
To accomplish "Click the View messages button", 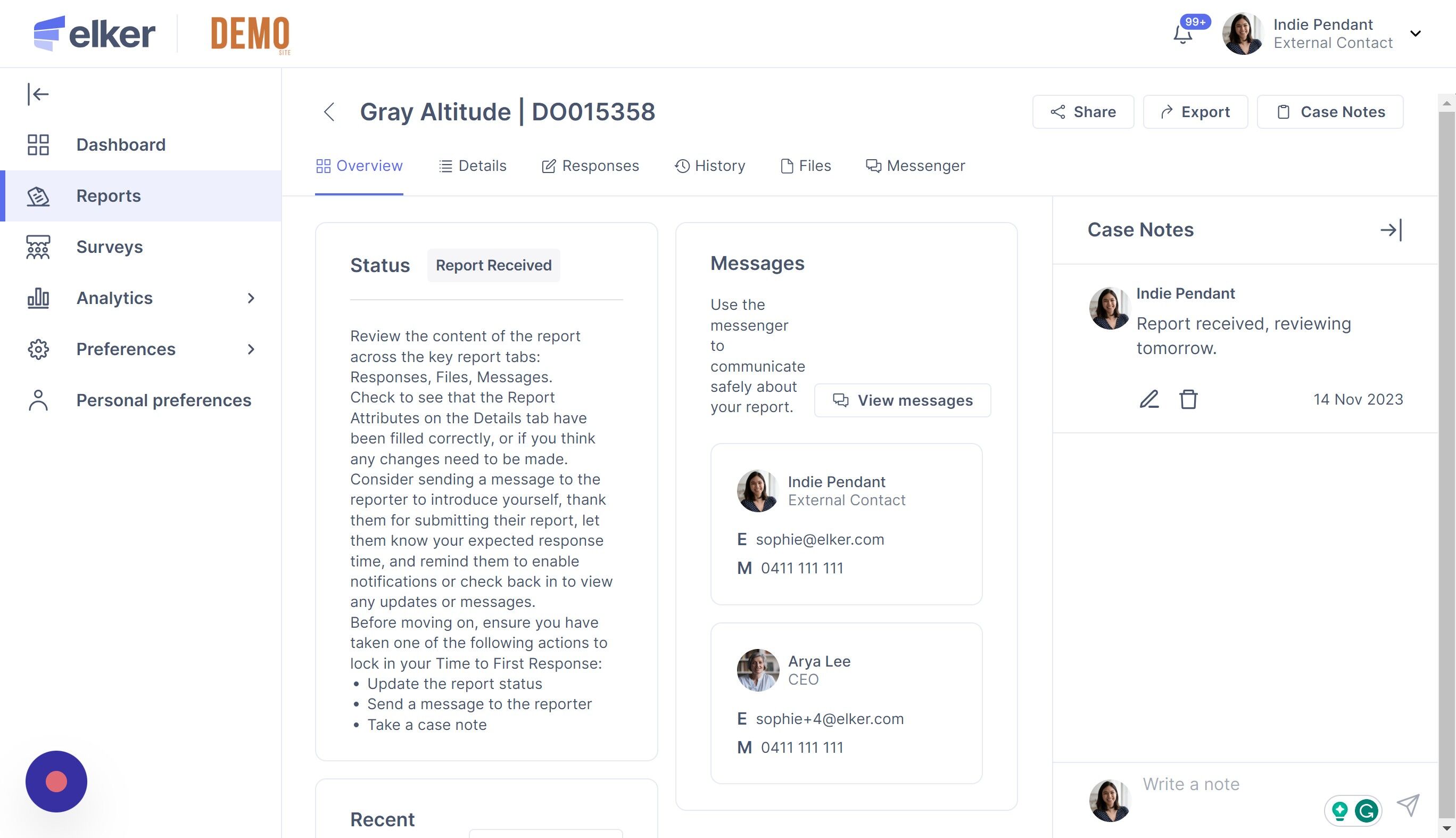I will (x=902, y=400).
